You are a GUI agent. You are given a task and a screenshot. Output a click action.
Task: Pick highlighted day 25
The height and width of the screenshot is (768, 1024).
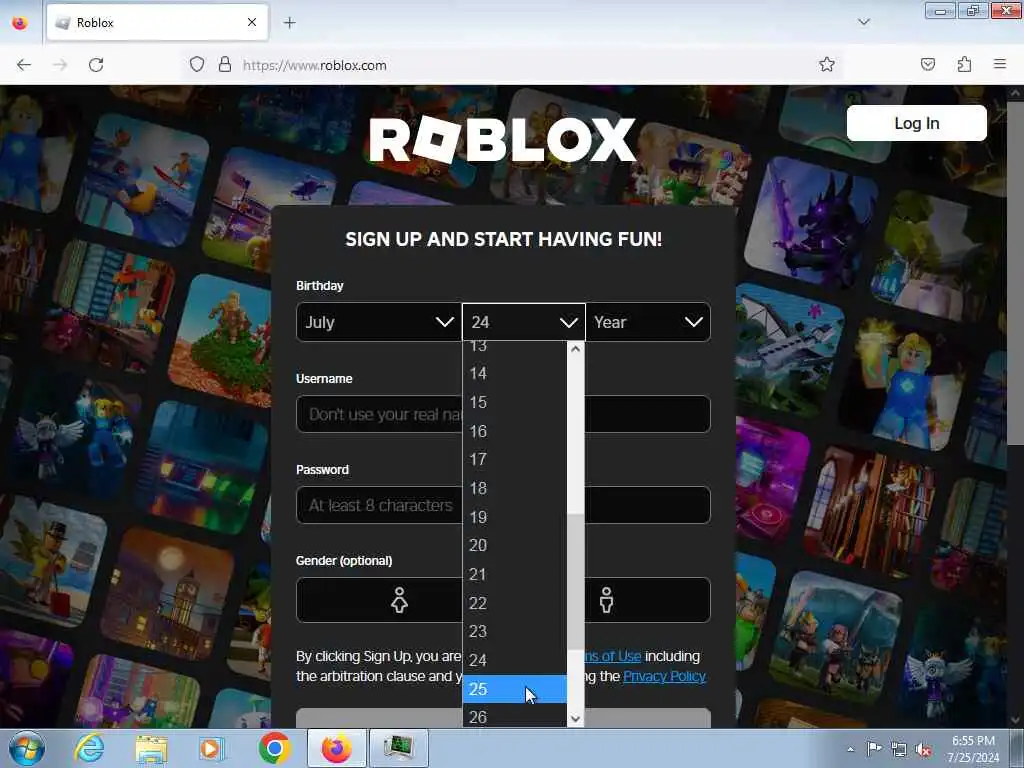coord(514,689)
